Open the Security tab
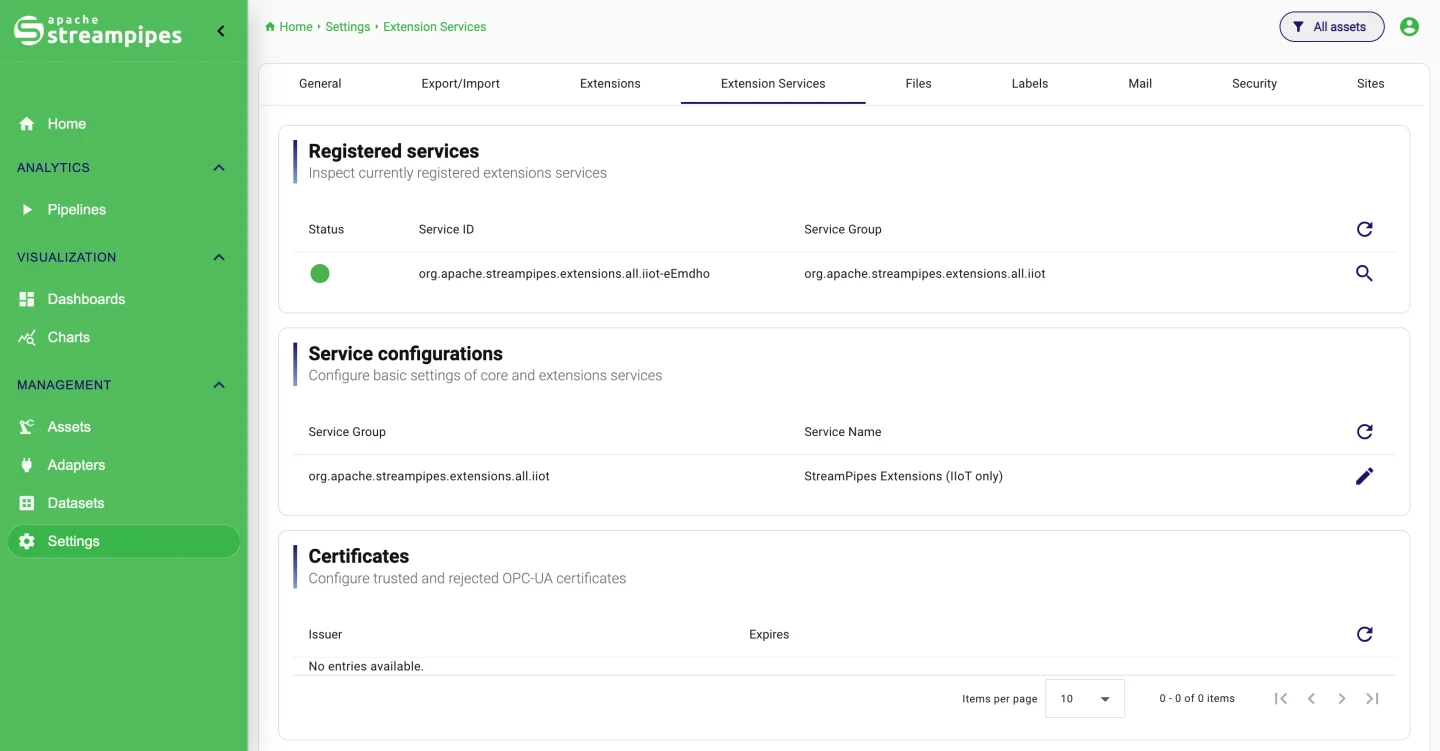The width and height of the screenshot is (1440, 751). tap(1254, 84)
